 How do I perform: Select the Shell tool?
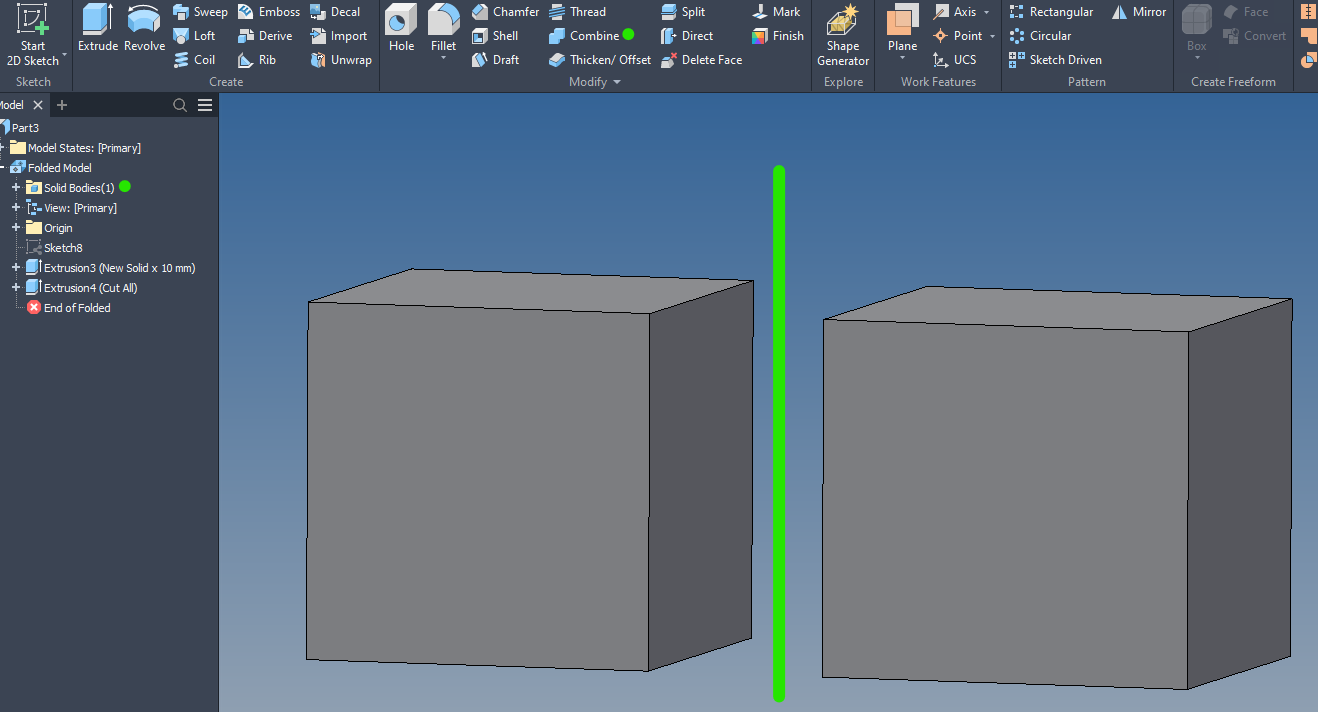point(495,36)
